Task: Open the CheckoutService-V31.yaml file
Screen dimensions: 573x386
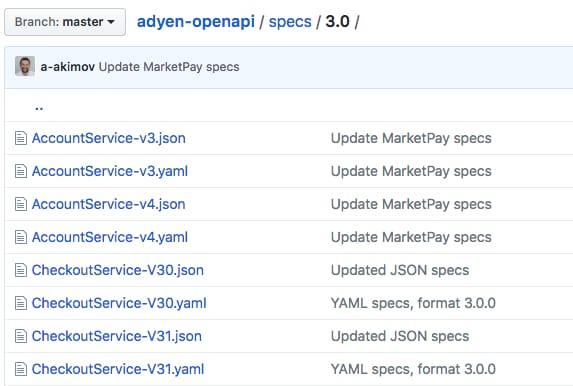Action: point(118,369)
